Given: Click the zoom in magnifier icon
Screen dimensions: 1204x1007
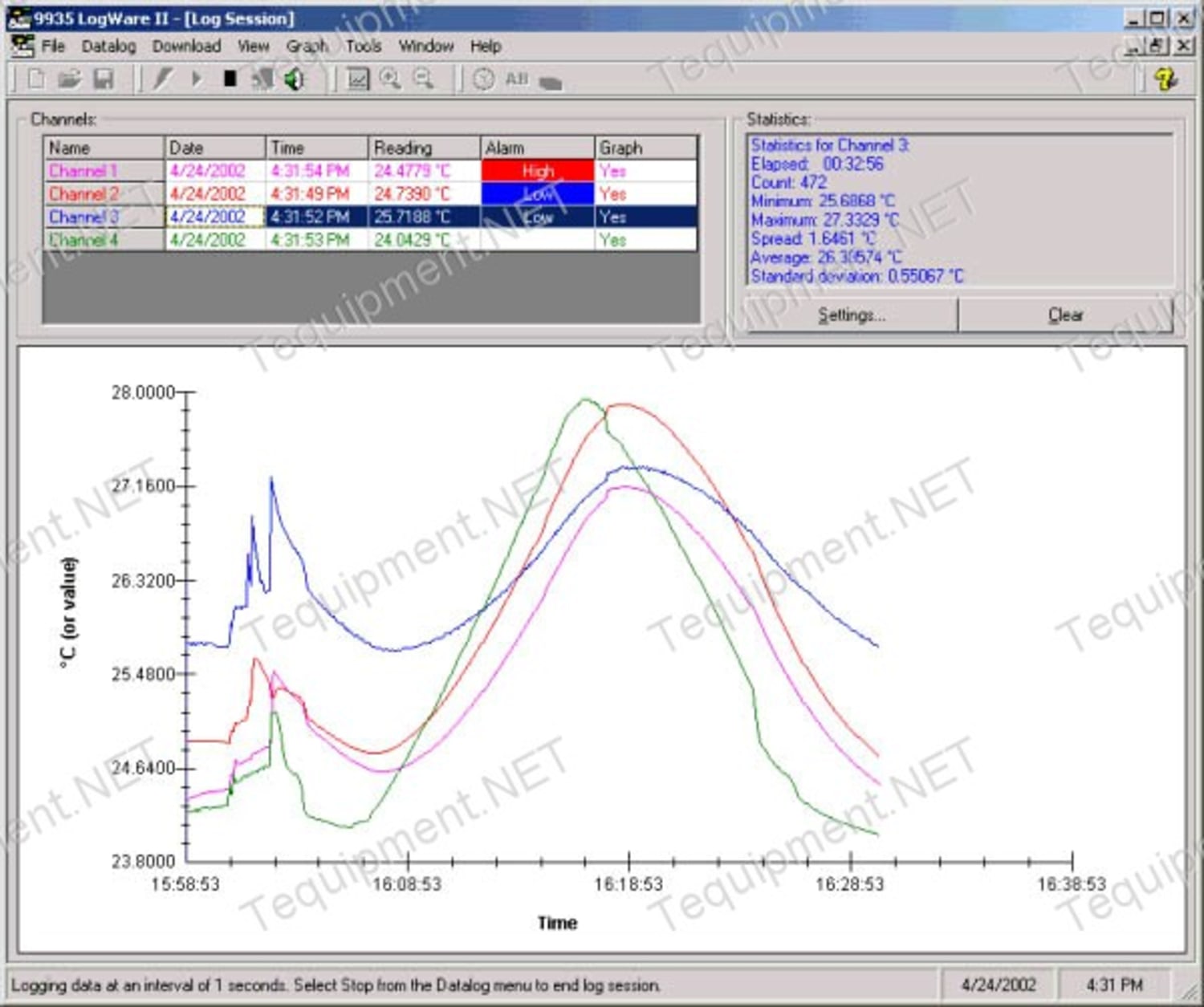Looking at the screenshot, I should coord(390,79).
